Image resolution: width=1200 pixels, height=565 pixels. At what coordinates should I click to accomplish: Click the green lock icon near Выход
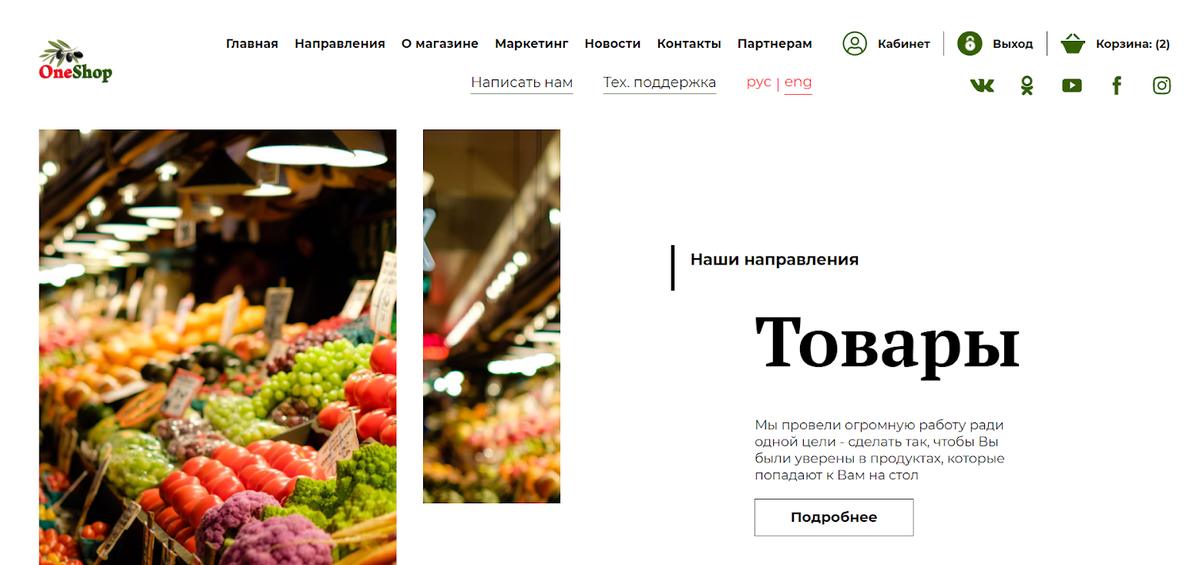click(969, 44)
